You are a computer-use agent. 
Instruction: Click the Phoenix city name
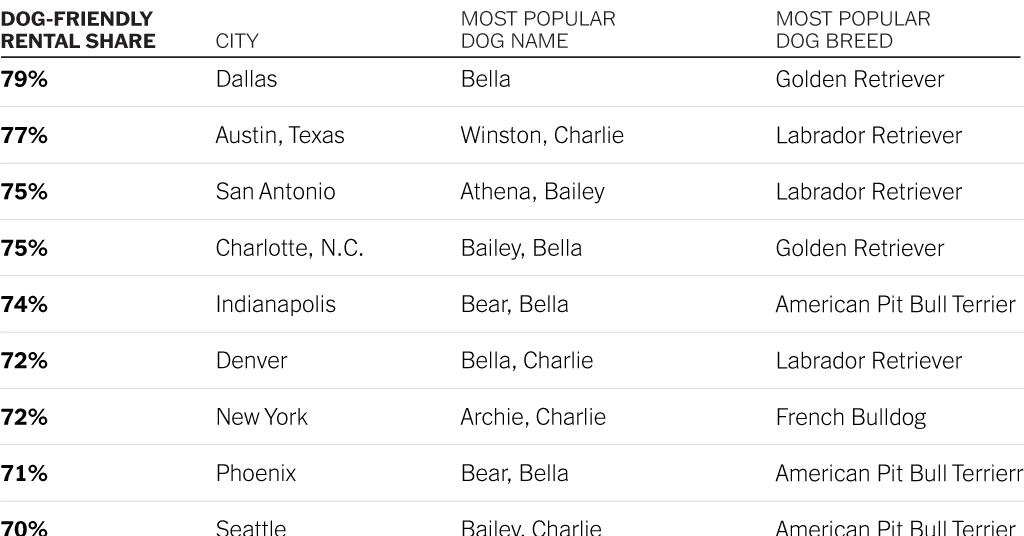[x=256, y=473]
